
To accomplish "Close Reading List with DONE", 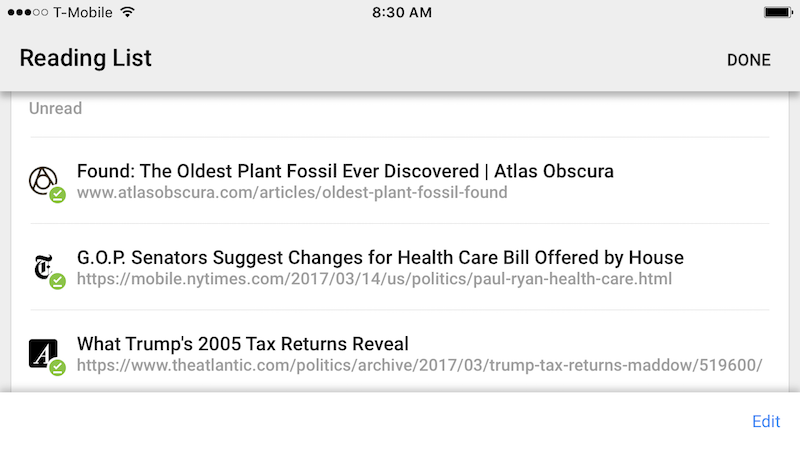I will 748,60.
